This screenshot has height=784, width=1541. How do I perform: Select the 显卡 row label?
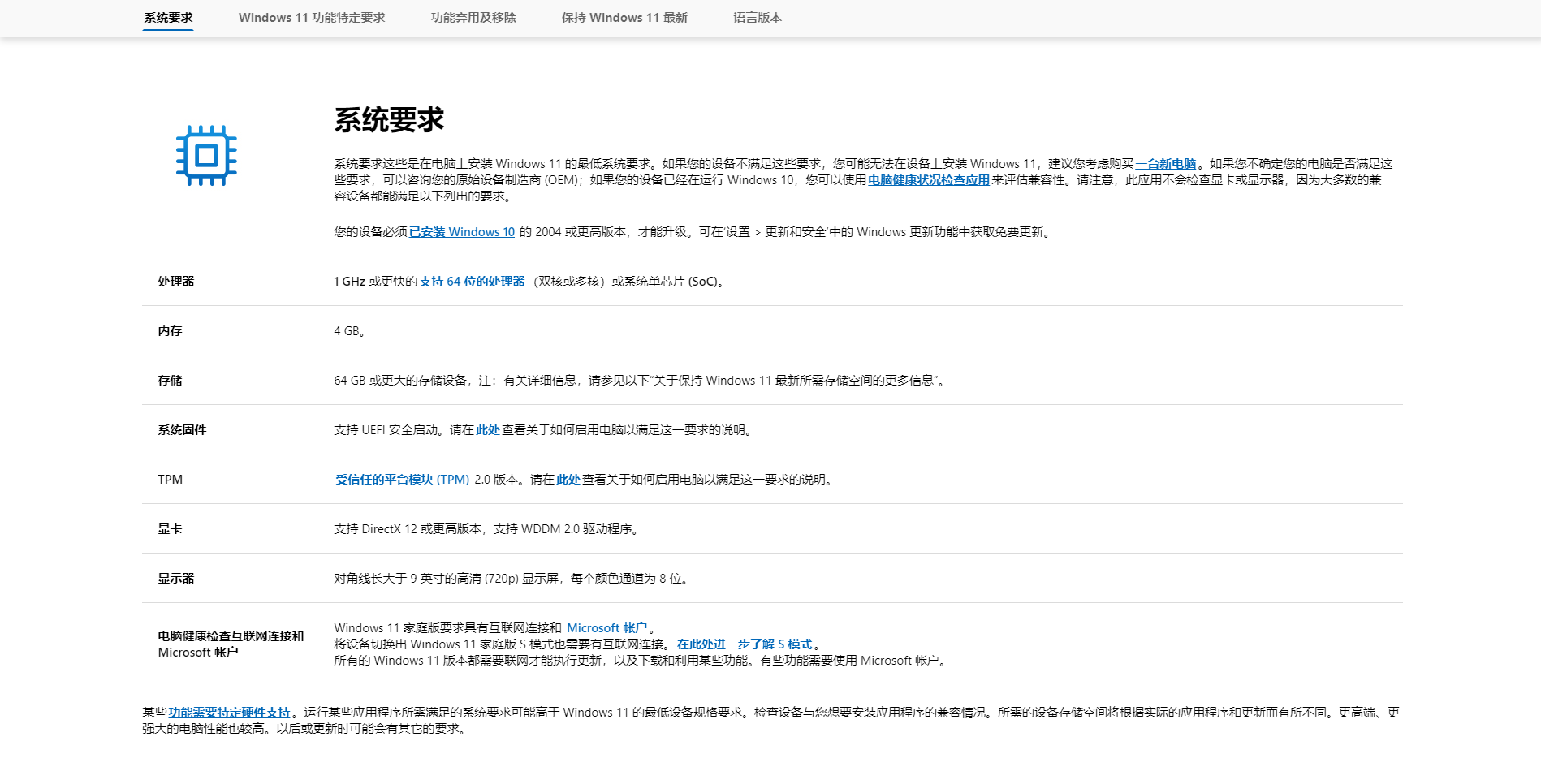tap(170, 529)
